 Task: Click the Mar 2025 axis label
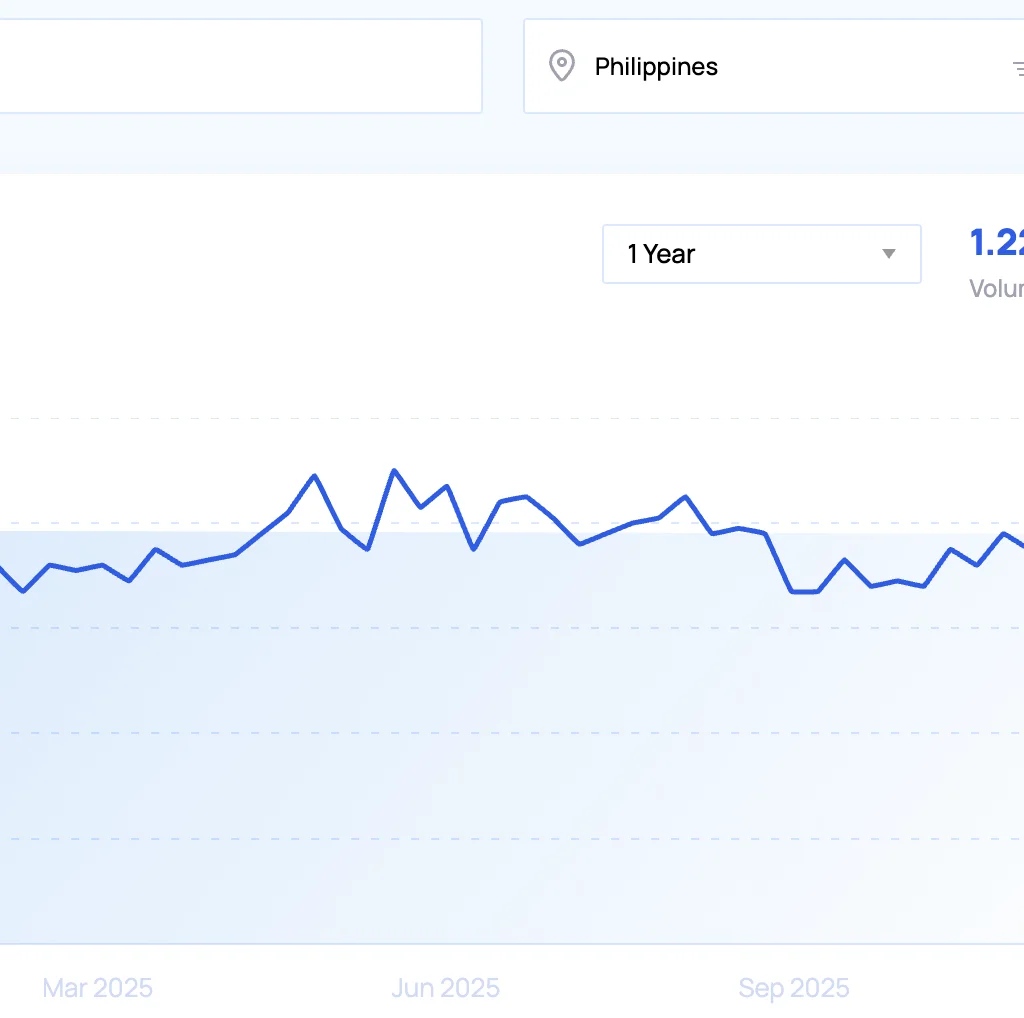96,988
